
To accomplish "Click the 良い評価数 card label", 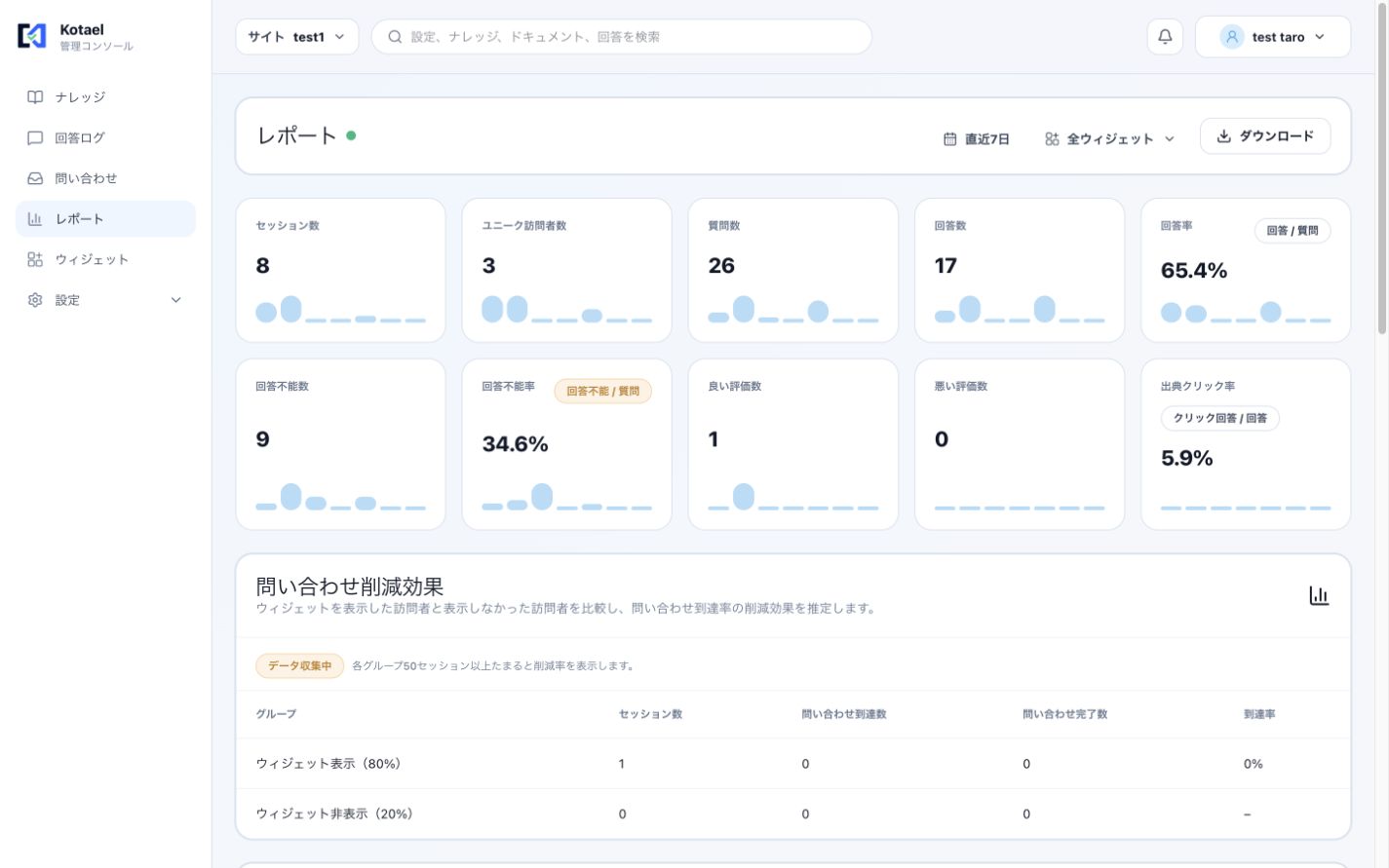I will click(735, 387).
